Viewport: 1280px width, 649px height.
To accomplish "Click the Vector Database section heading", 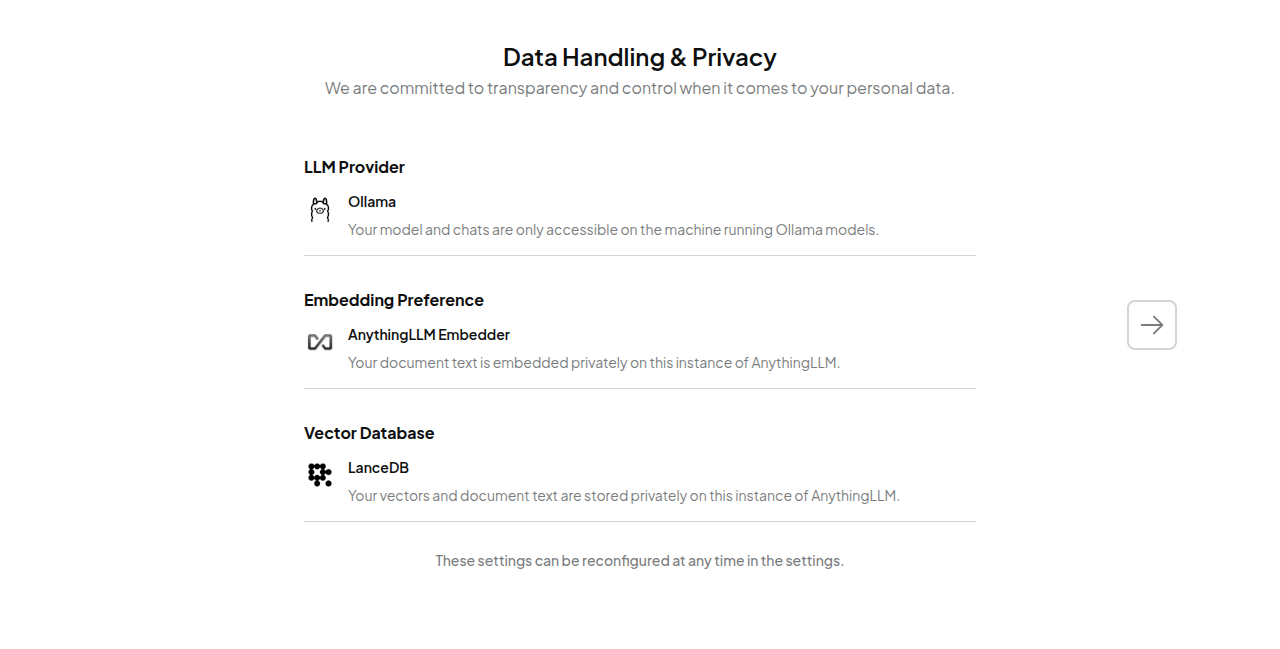I will click(x=369, y=433).
